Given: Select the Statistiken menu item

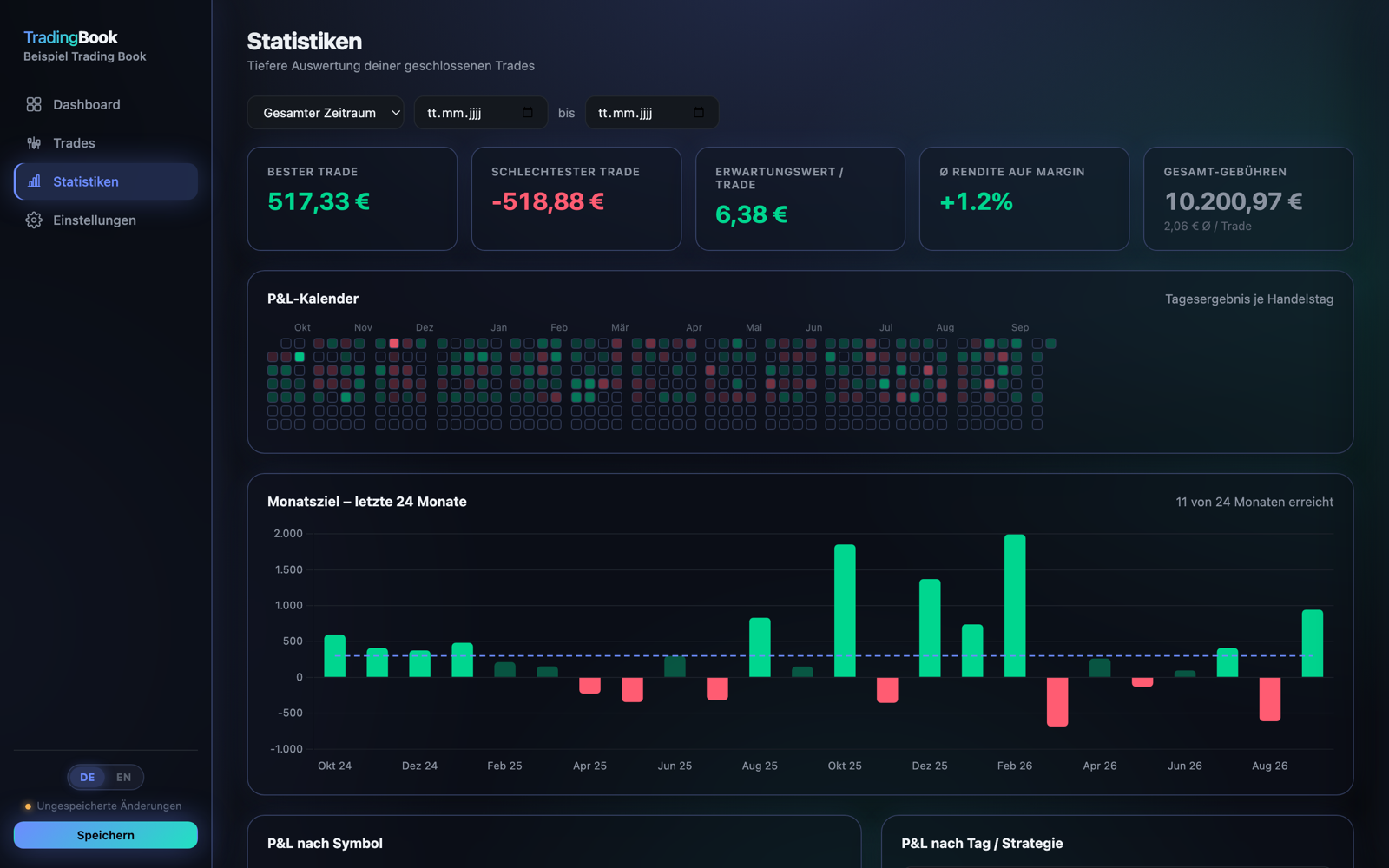Looking at the screenshot, I should pyautogui.click(x=106, y=181).
